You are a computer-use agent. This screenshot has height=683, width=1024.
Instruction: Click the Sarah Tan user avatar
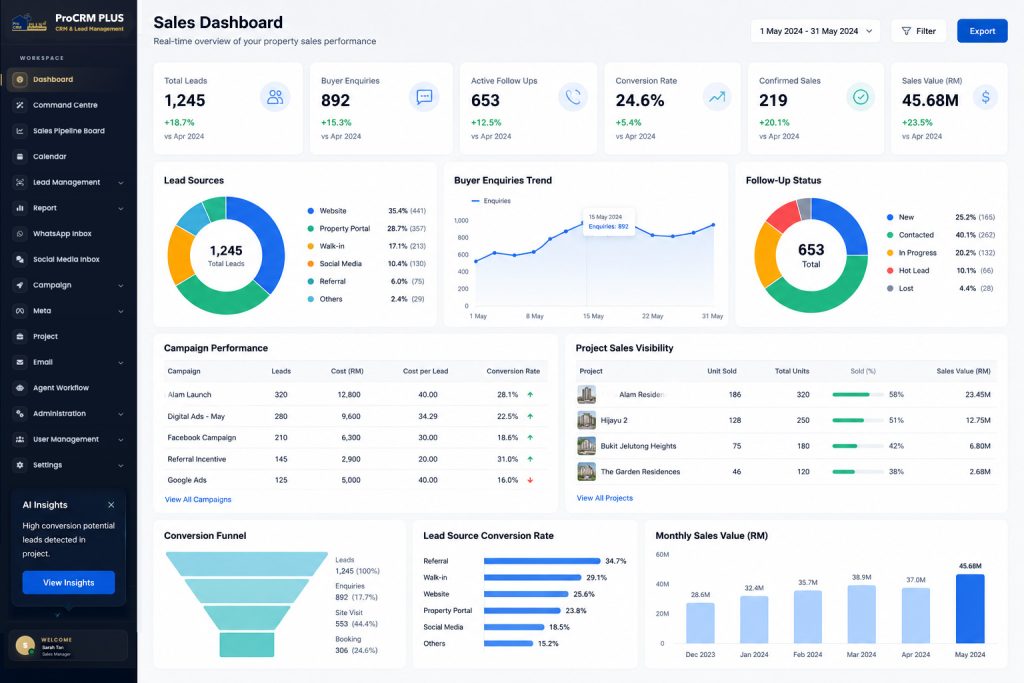click(x=25, y=645)
